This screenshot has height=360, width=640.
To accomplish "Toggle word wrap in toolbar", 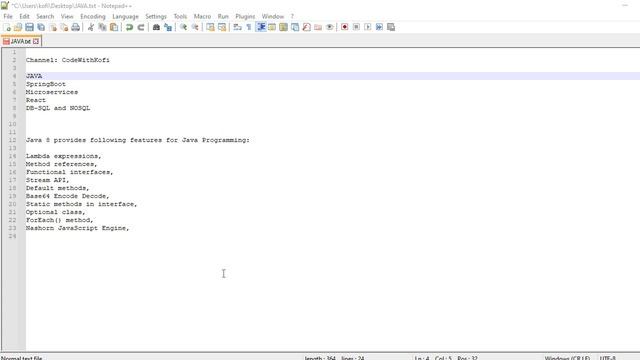I will (x=238, y=27).
